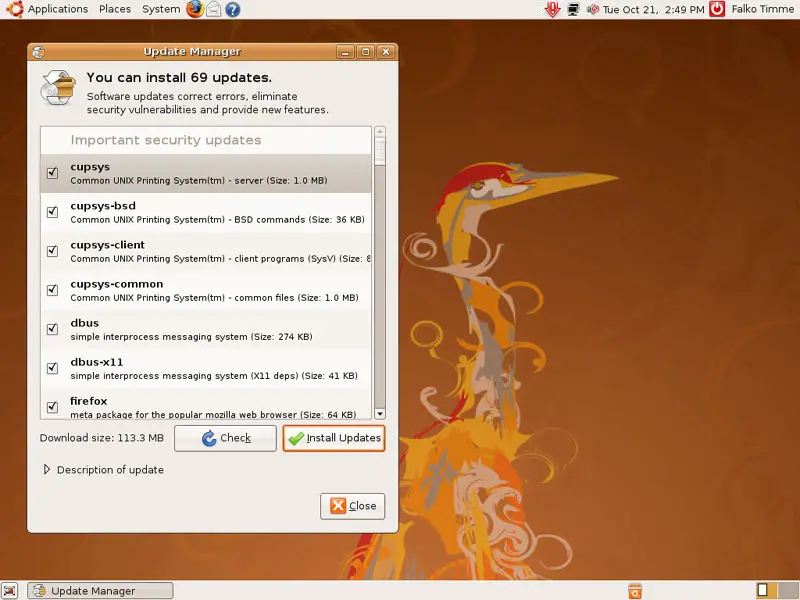800x600 pixels.
Task: Click the 'Important security updates' list header
Action: [x=166, y=140]
